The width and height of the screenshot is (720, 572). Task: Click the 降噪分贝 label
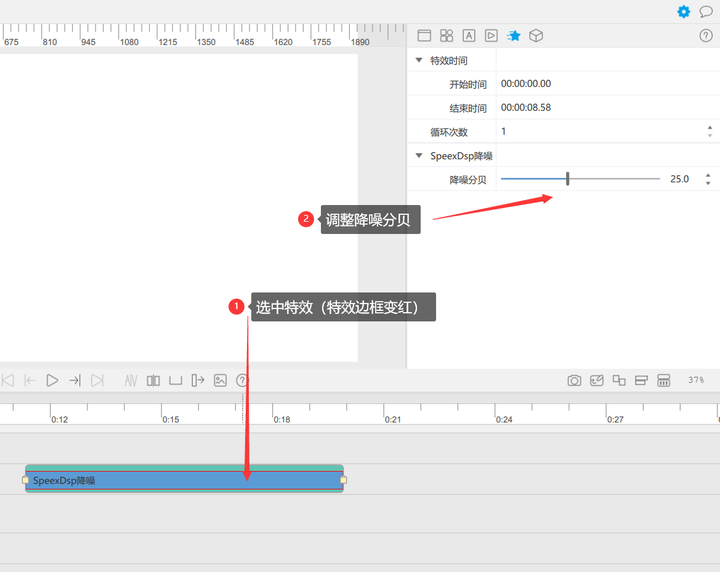(x=467, y=179)
